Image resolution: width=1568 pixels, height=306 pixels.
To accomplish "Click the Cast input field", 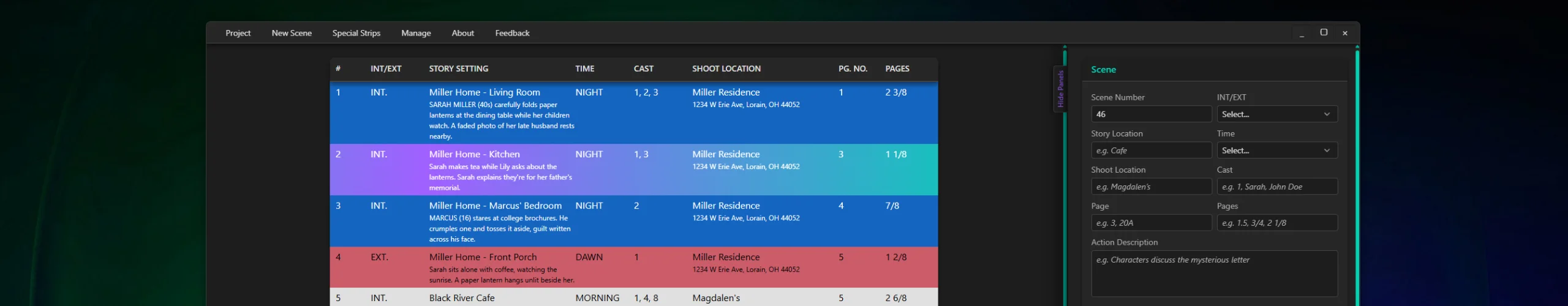I will click(x=1276, y=187).
